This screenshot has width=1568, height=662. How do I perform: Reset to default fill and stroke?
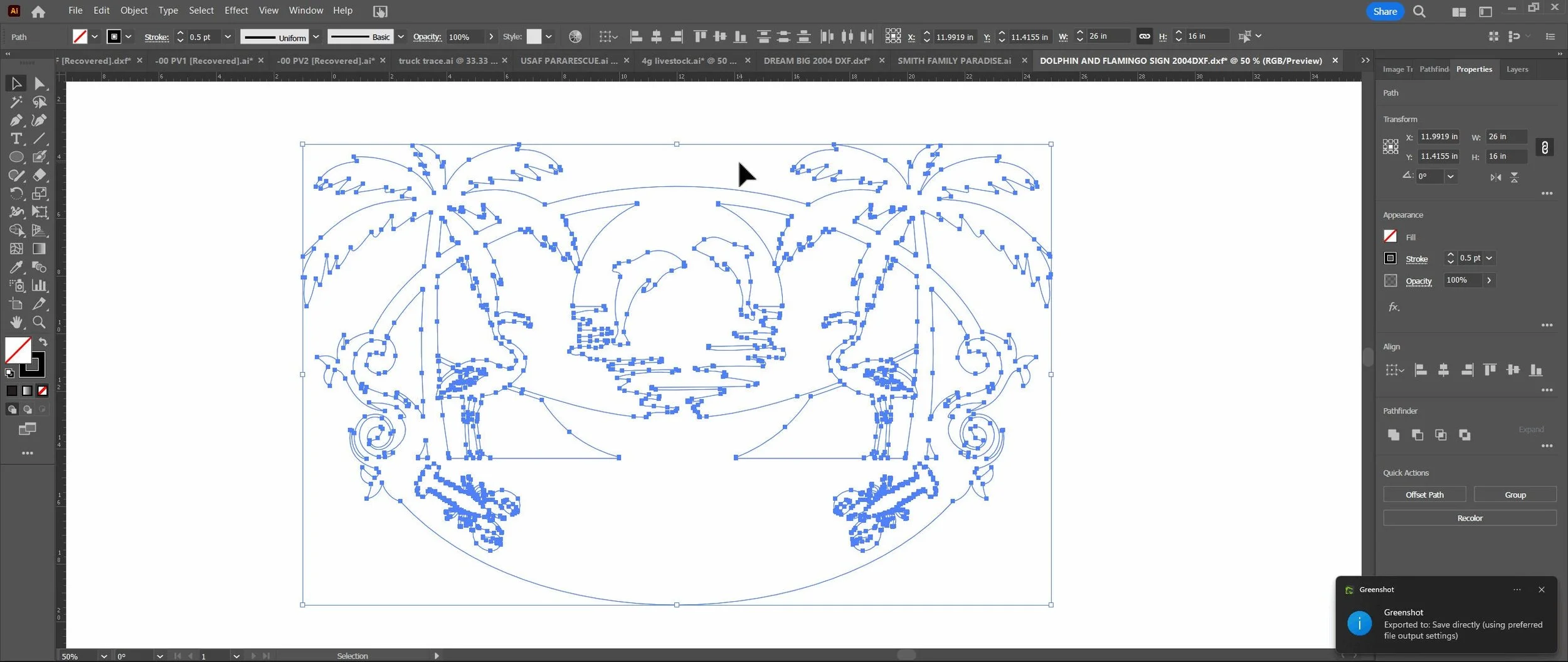(x=9, y=373)
